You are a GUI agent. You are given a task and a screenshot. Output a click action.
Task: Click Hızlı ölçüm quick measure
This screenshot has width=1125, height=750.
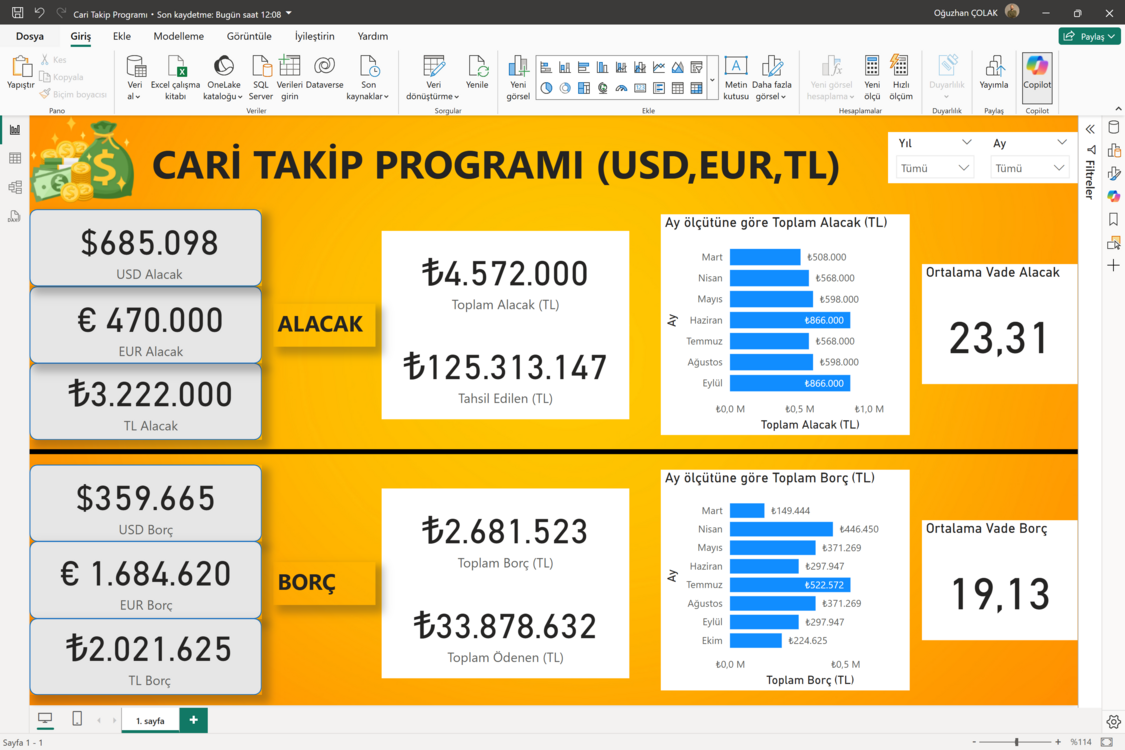(x=900, y=77)
